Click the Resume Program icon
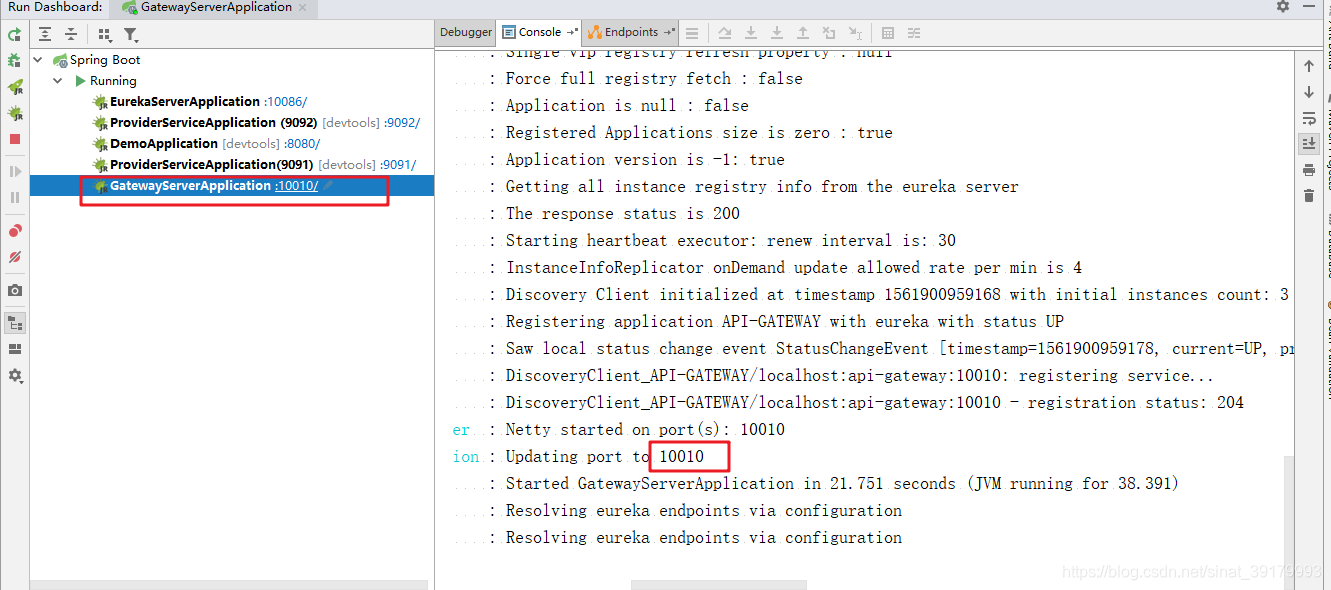Image resolution: width=1331 pixels, height=590 pixels. coord(14,171)
